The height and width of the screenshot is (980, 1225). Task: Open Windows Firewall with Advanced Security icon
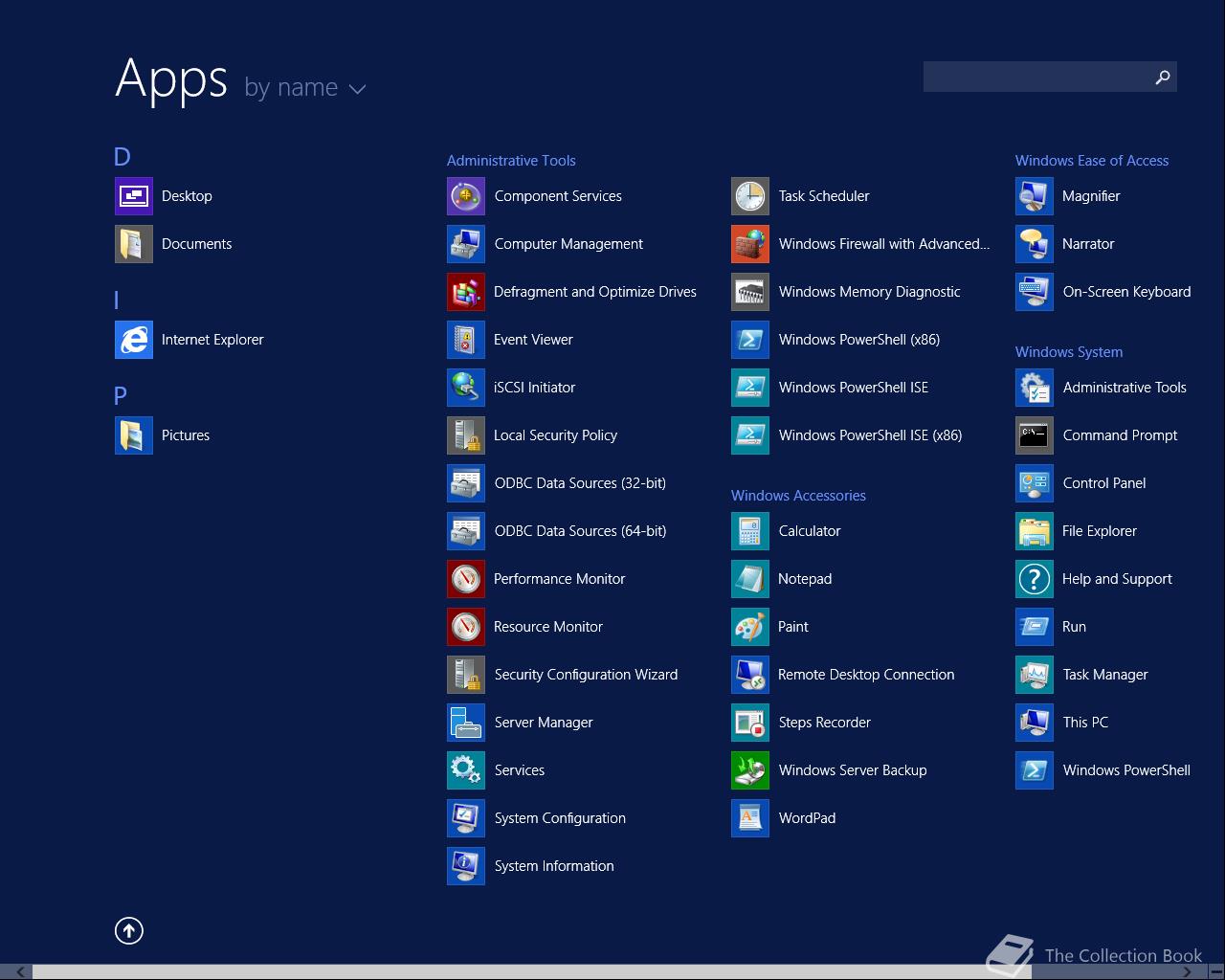750,244
